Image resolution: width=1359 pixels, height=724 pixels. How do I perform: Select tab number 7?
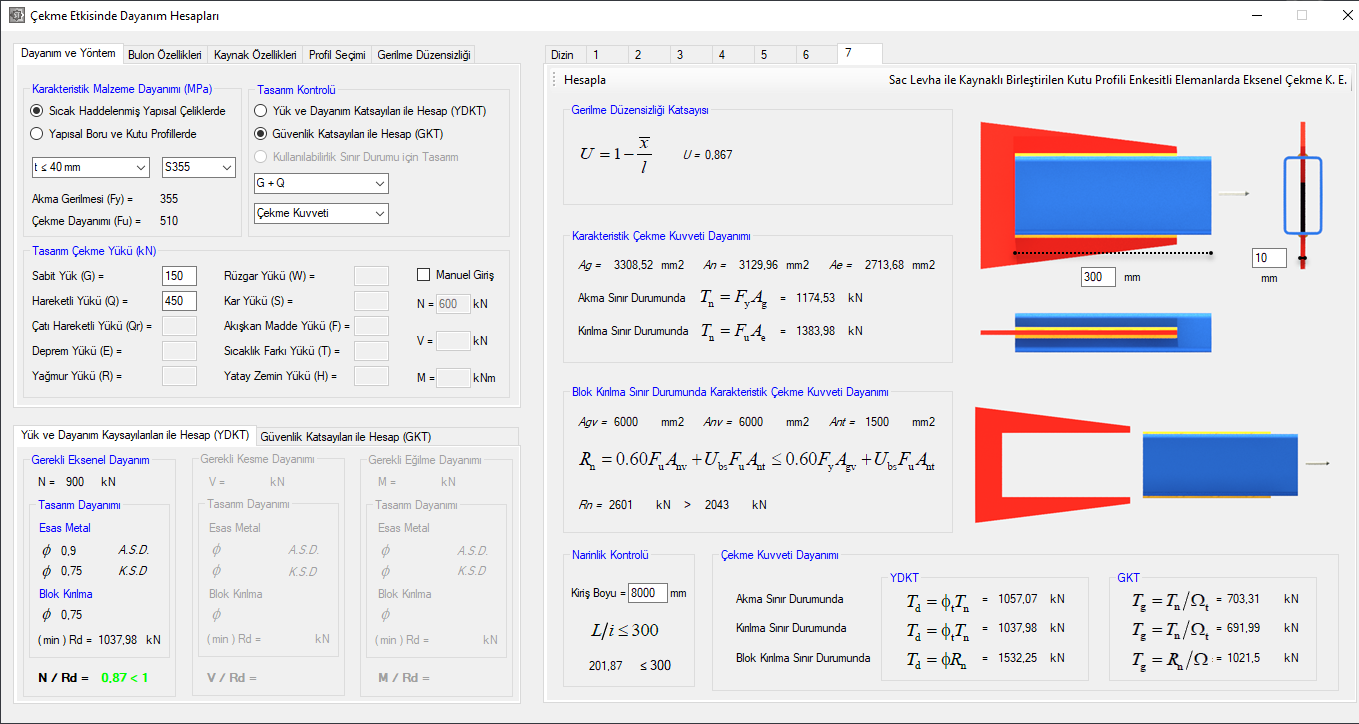click(x=859, y=53)
